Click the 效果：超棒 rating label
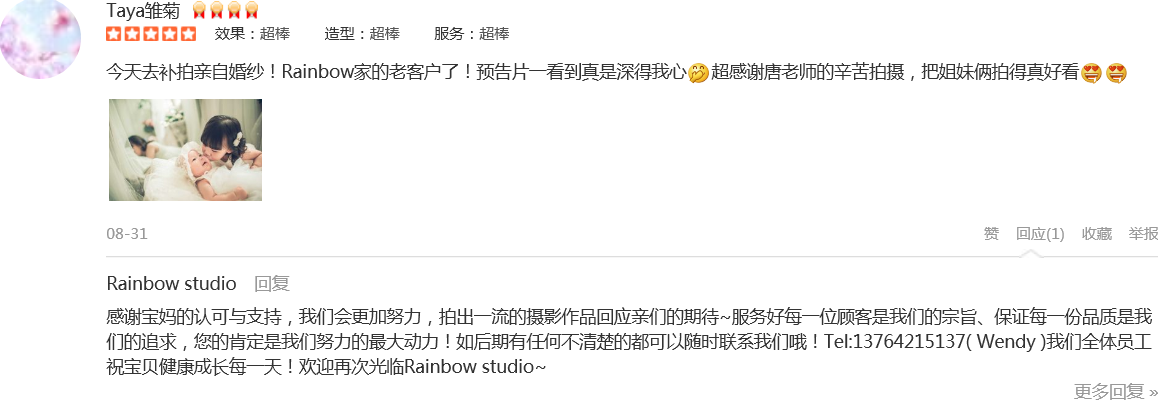The width and height of the screenshot is (1158, 400). coord(252,34)
